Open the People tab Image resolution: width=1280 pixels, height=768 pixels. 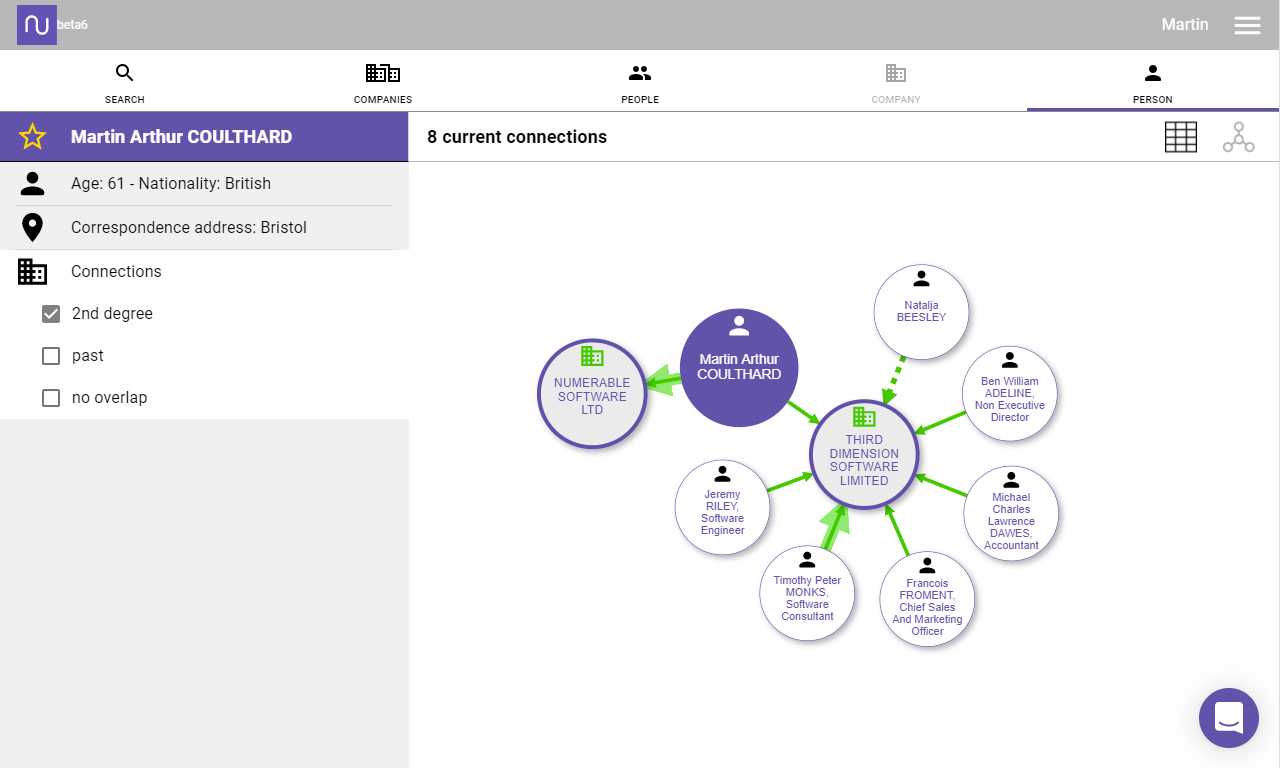pyautogui.click(x=640, y=82)
